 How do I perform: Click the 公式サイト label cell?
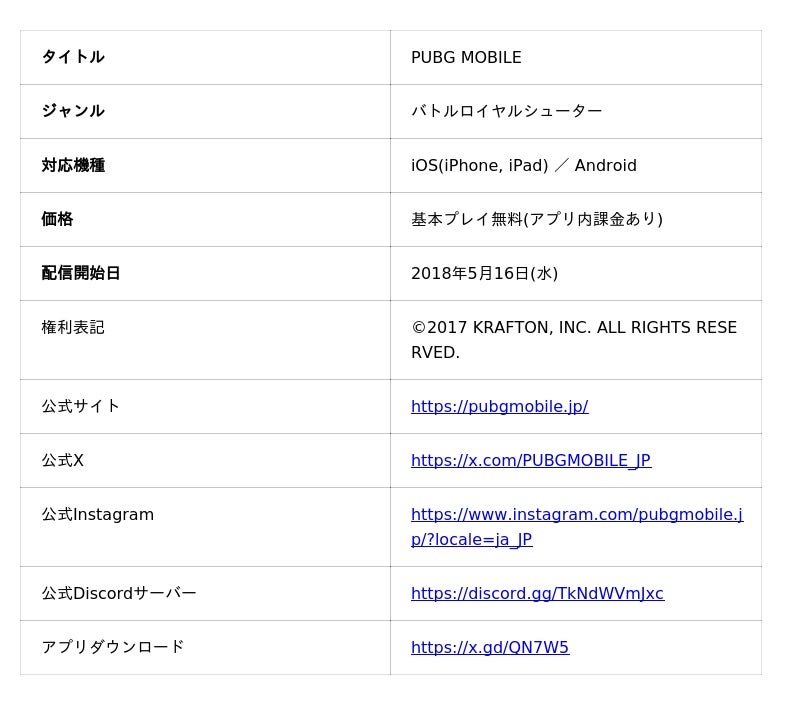(81, 406)
